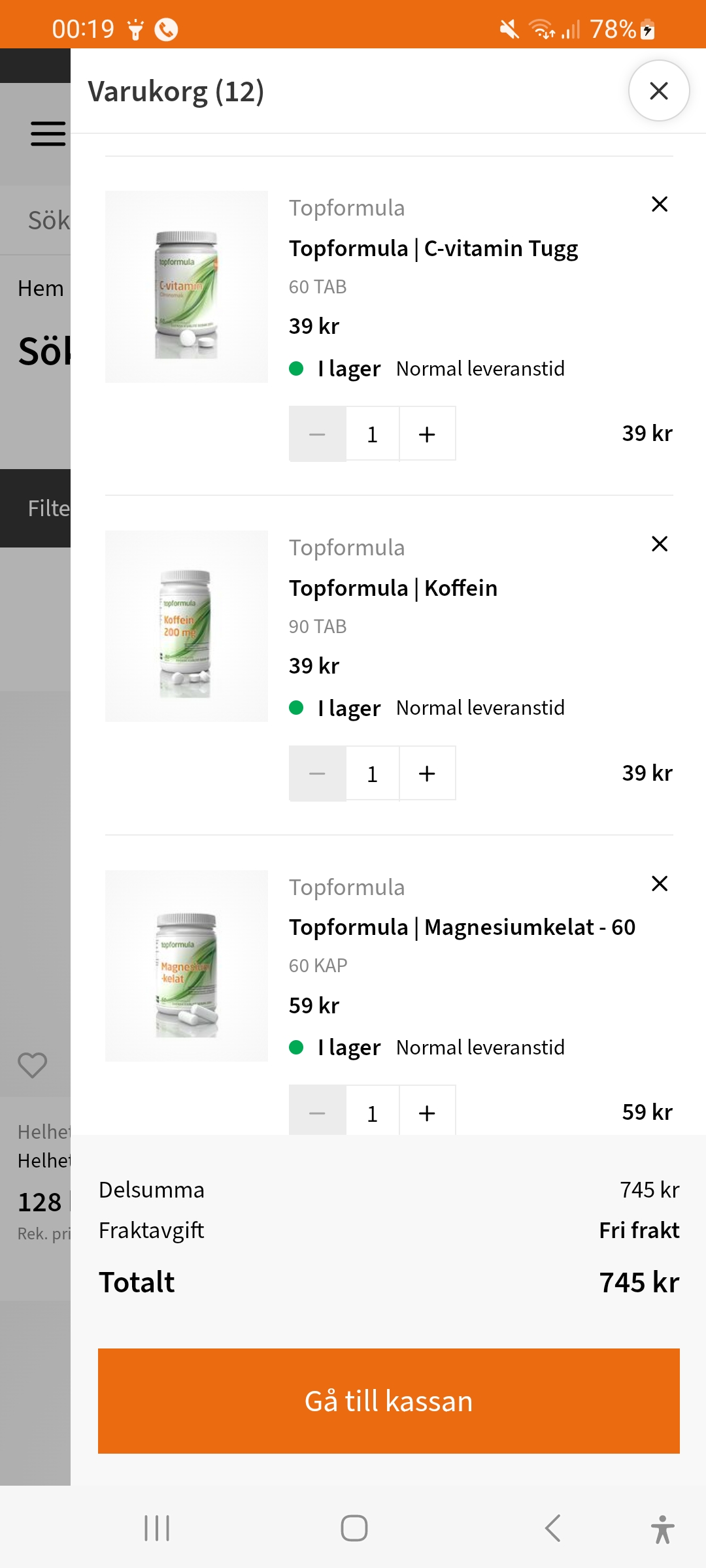The width and height of the screenshot is (706, 1568).
Task: Open Topformula Koffein product title
Action: coord(393,588)
